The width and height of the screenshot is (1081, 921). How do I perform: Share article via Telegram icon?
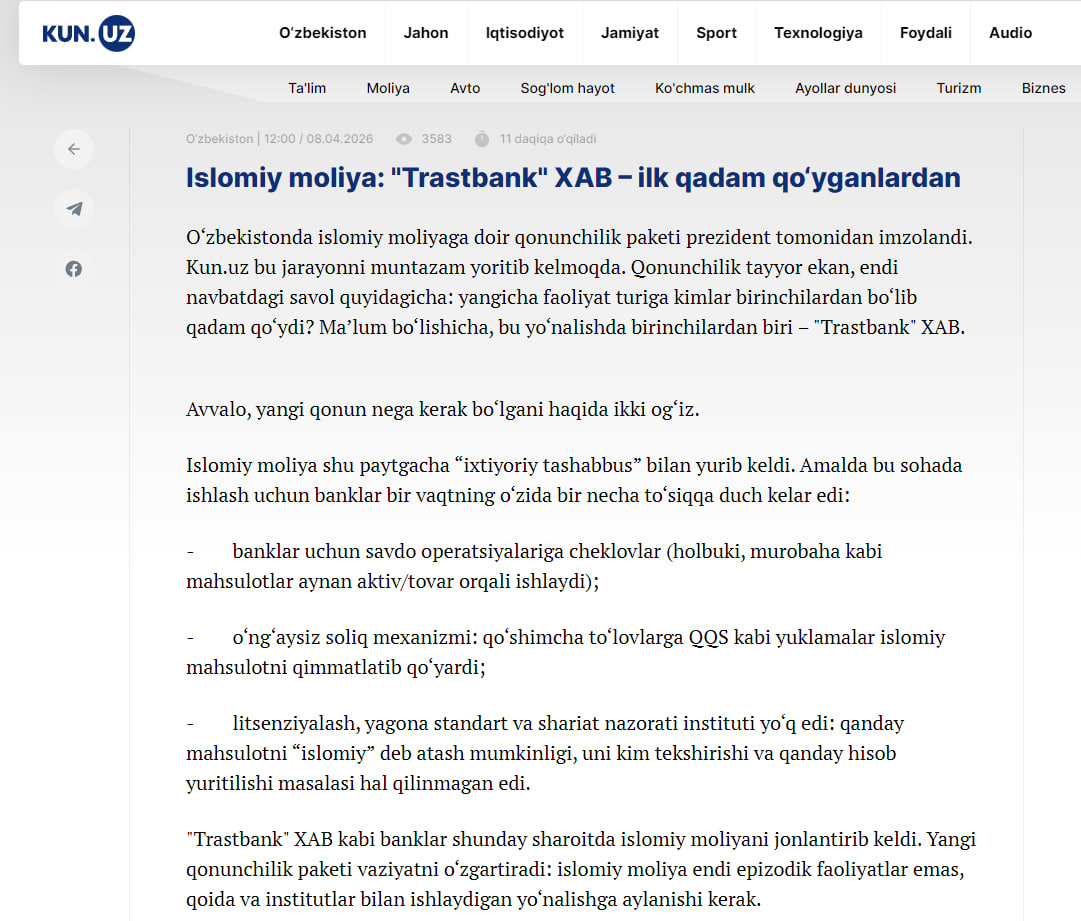coord(74,209)
